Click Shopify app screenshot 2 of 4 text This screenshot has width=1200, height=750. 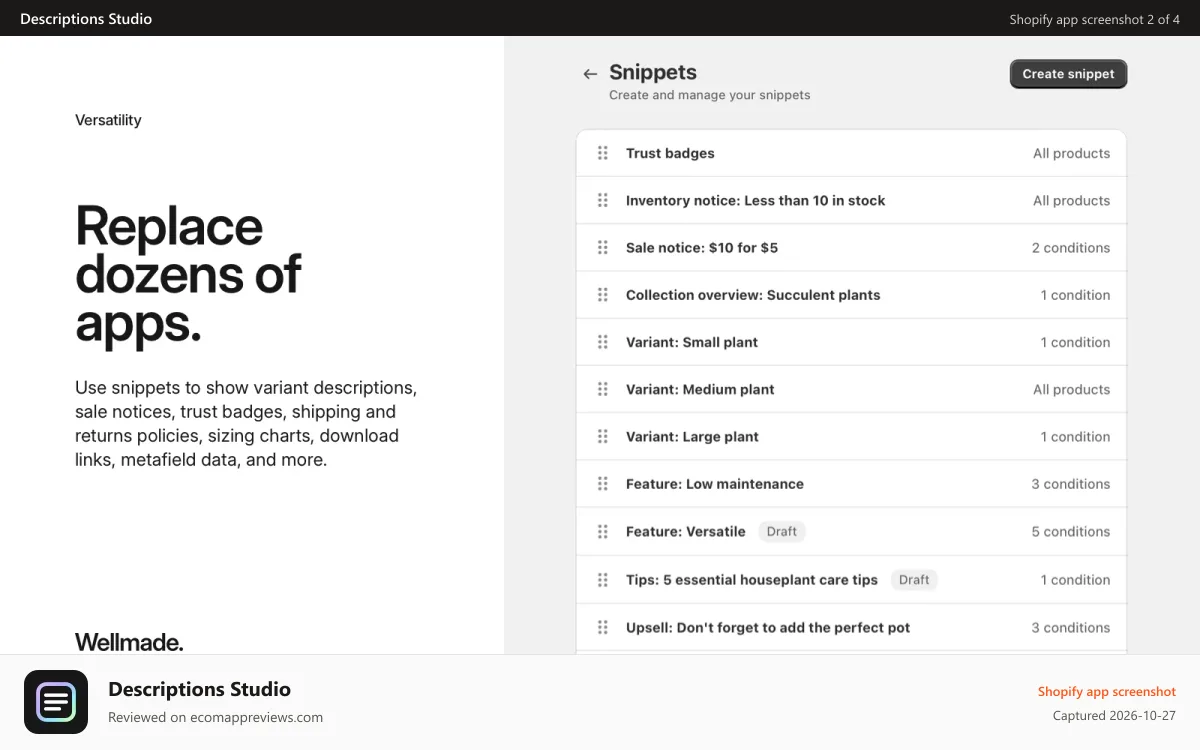tap(1095, 19)
